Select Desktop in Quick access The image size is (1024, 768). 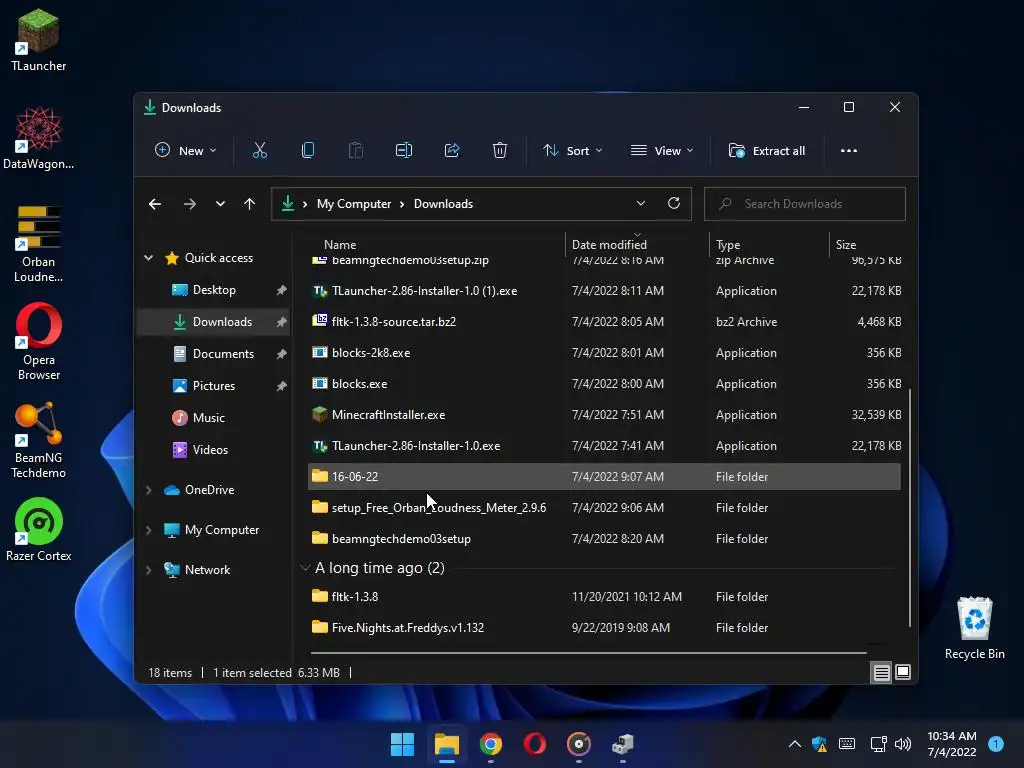(x=214, y=290)
